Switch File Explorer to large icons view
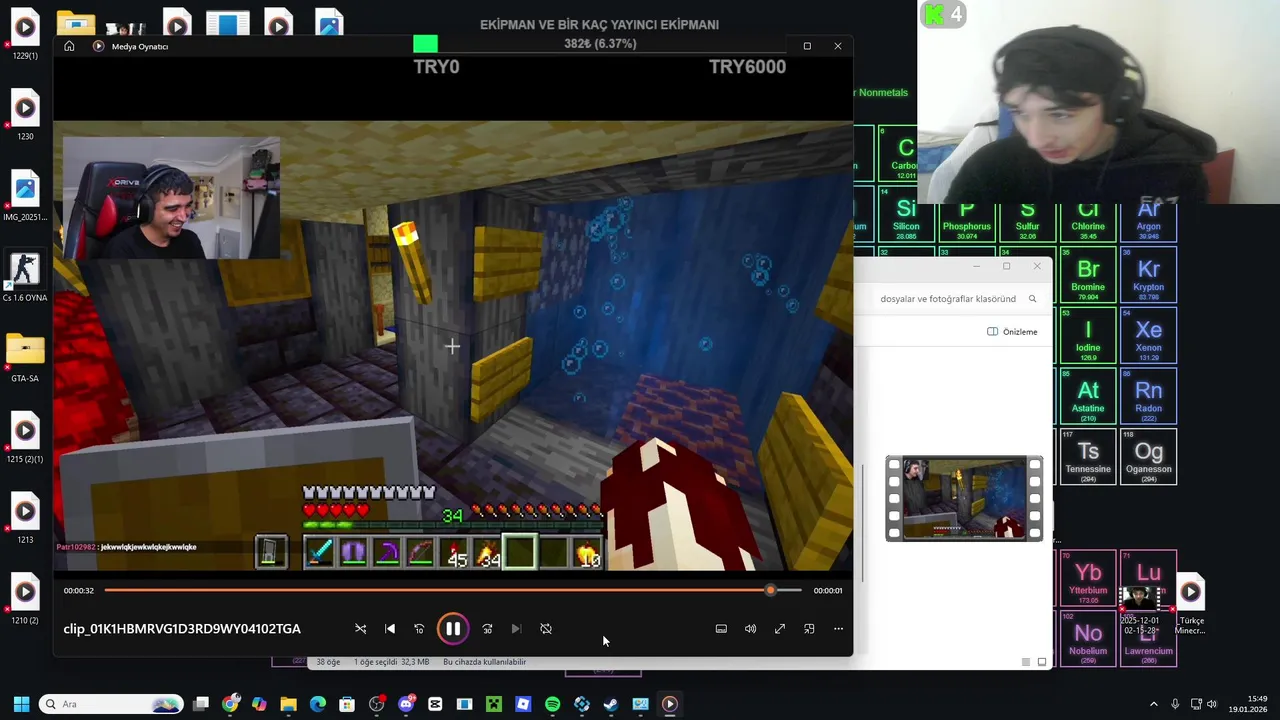 pos(1041,662)
